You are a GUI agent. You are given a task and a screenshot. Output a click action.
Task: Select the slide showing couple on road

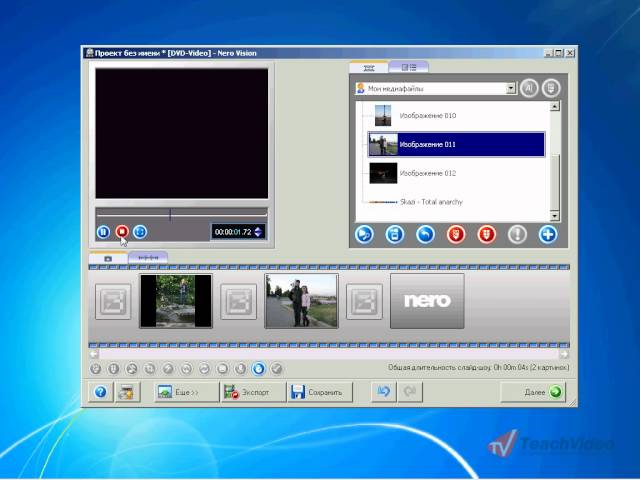tap(301, 301)
